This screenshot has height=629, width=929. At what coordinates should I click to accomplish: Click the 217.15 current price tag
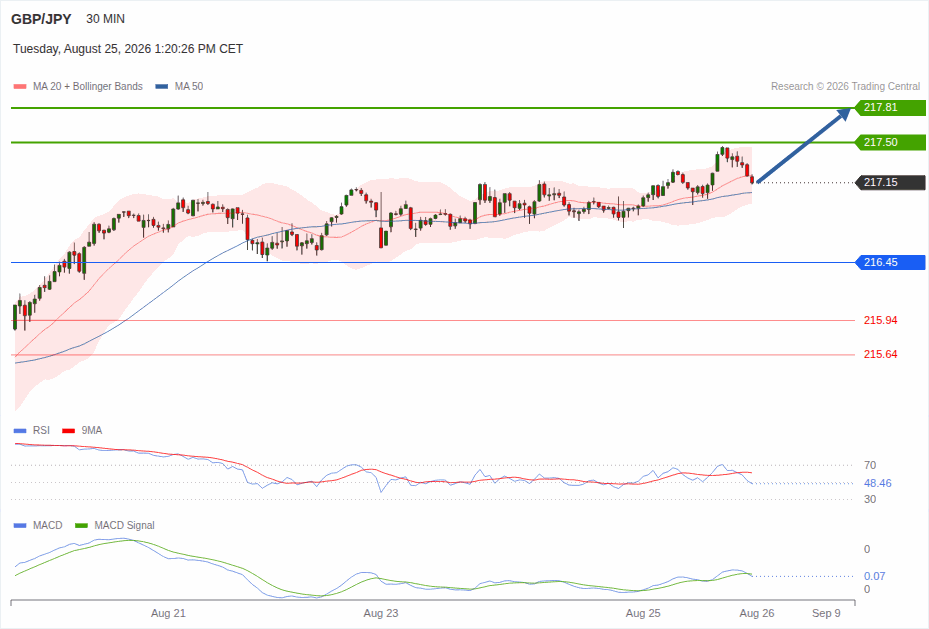click(x=890, y=182)
